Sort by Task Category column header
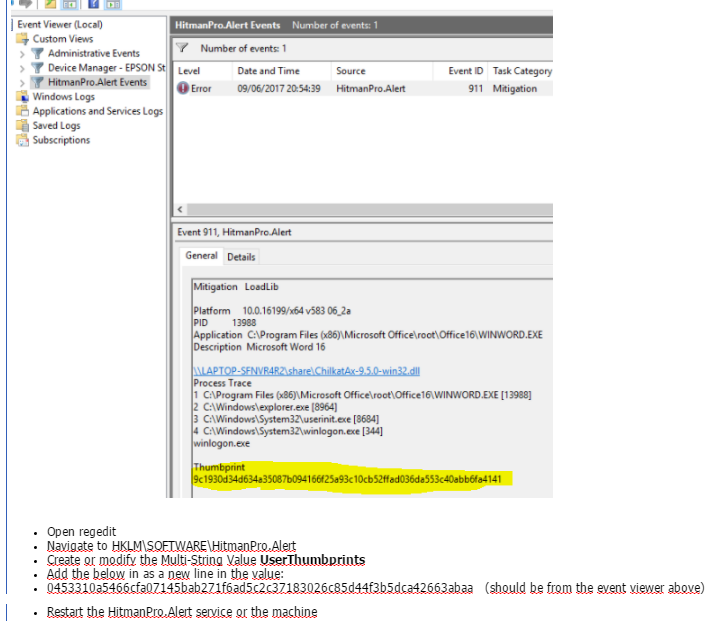This screenshot has height=621, width=720. (x=521, y=71)
